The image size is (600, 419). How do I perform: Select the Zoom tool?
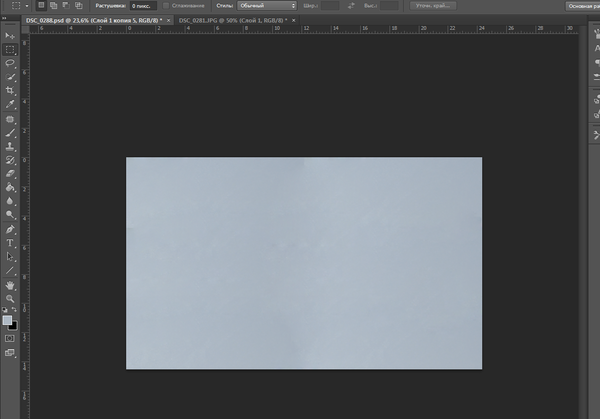click(x=10, y=299)
